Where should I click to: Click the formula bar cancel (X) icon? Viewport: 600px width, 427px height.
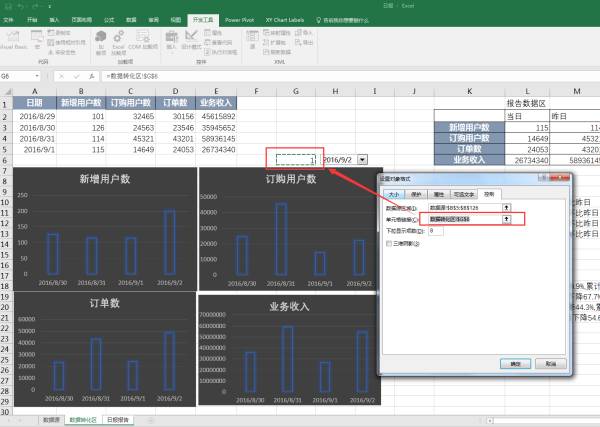(61, 76)
